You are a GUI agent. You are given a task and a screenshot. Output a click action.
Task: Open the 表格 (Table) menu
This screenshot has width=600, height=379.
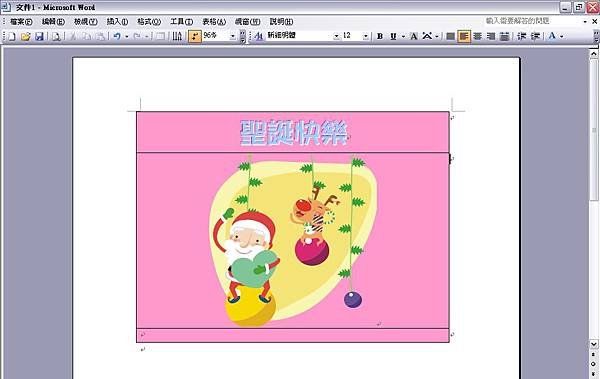click(214, 22)
